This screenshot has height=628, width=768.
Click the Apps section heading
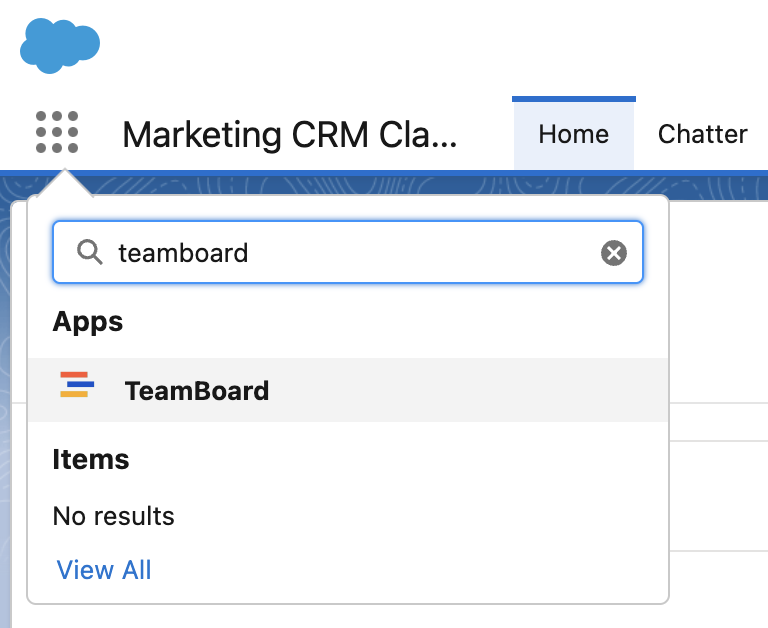(88, 322)
